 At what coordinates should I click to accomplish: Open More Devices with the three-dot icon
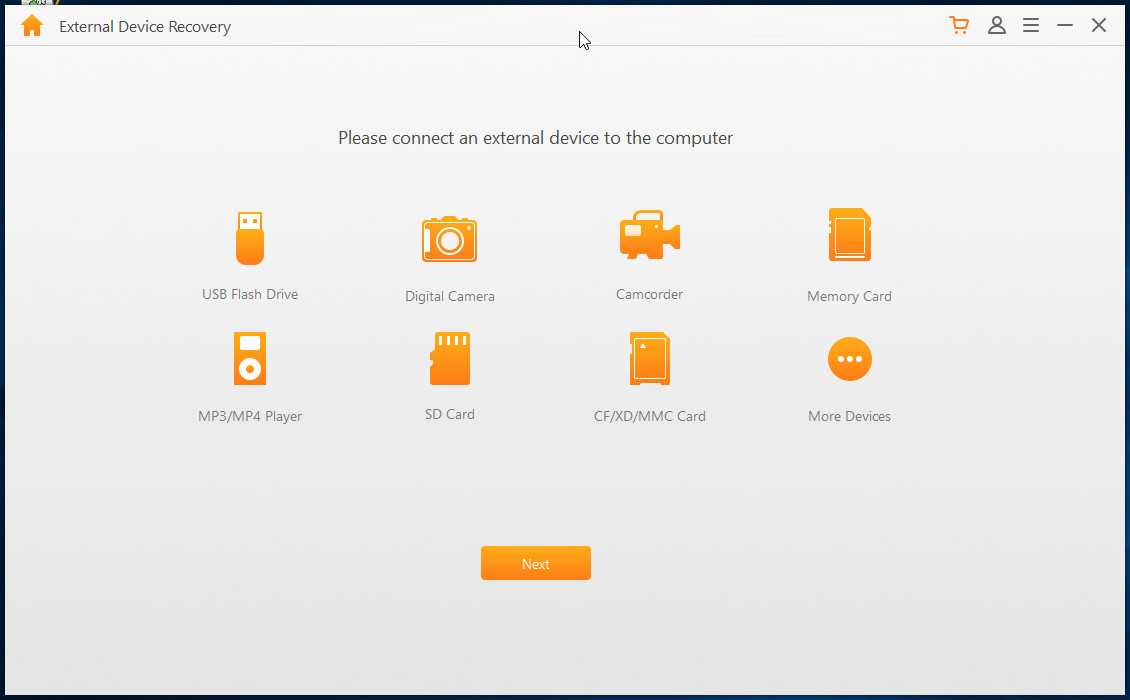849,359
